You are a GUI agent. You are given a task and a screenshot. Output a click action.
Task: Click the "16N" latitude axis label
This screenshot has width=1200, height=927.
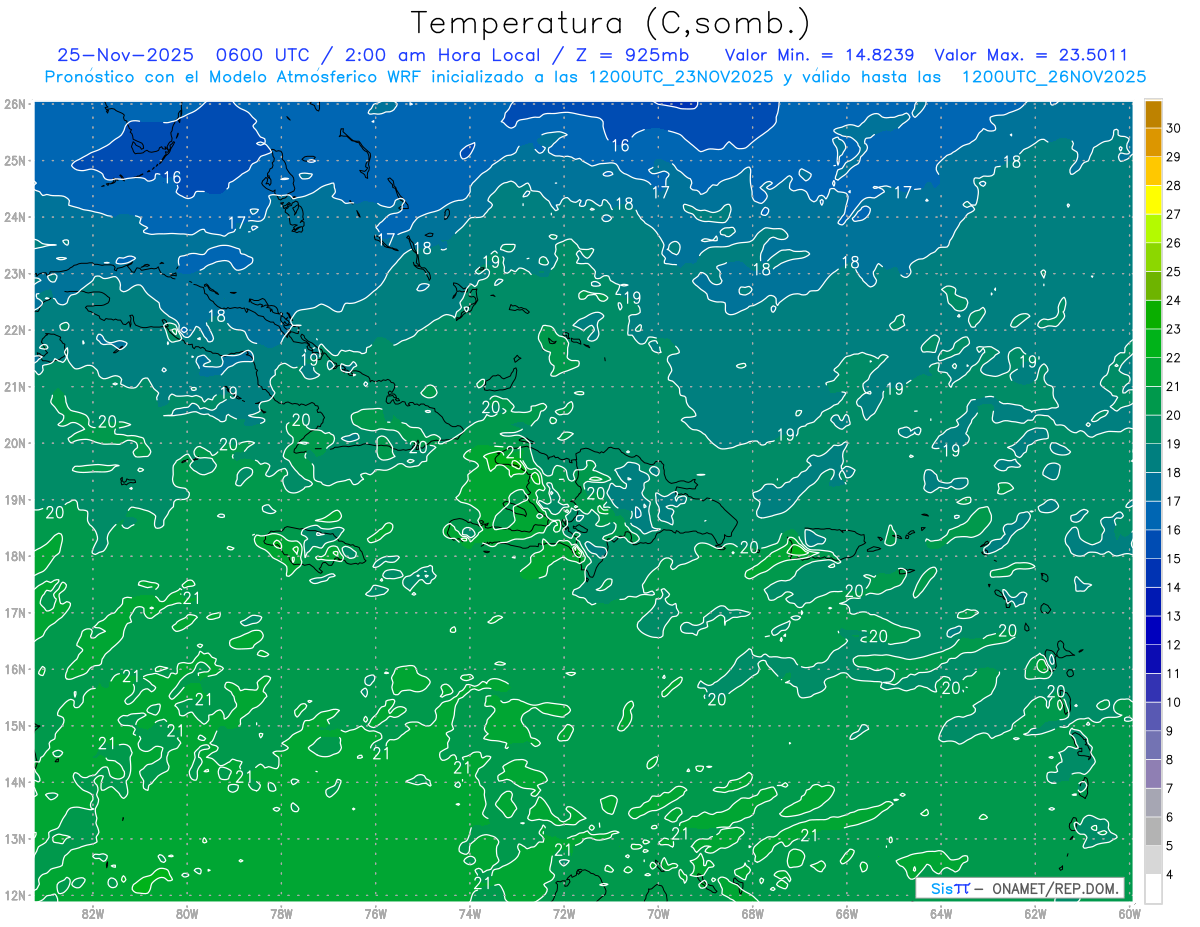[14, 669]
